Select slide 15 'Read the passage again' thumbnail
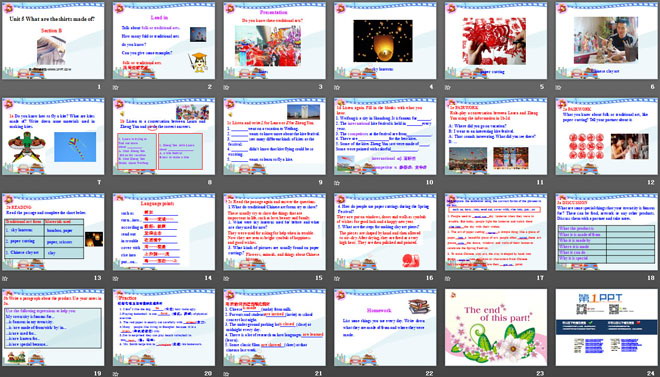This screenshot has height=377, width=660. (274, 231)
